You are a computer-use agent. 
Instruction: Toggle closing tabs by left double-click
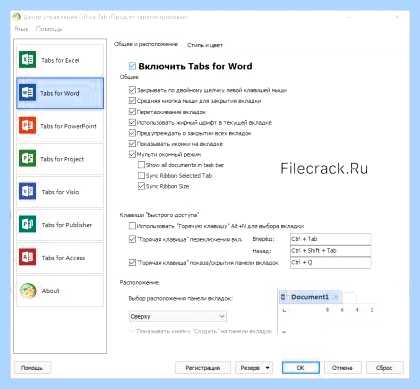tap(132, 90)
